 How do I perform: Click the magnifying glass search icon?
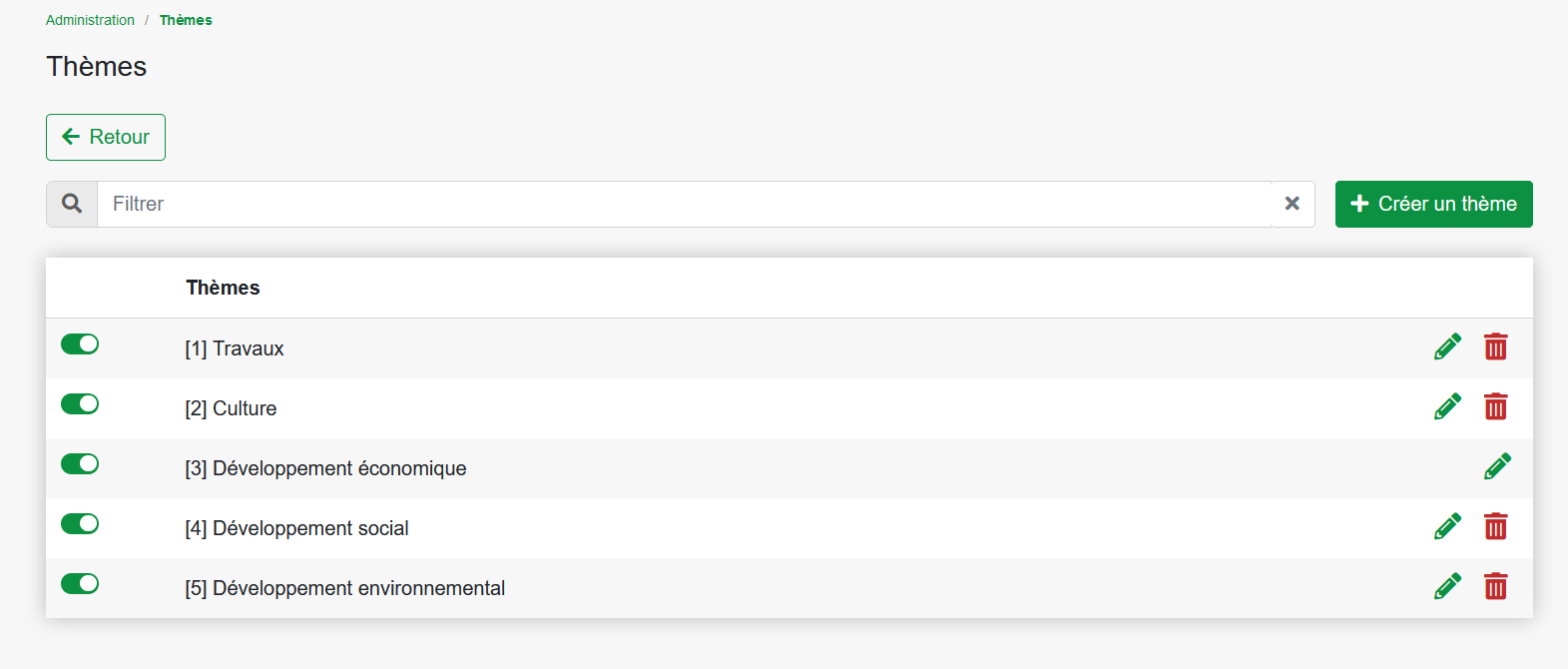click(72, 204)
